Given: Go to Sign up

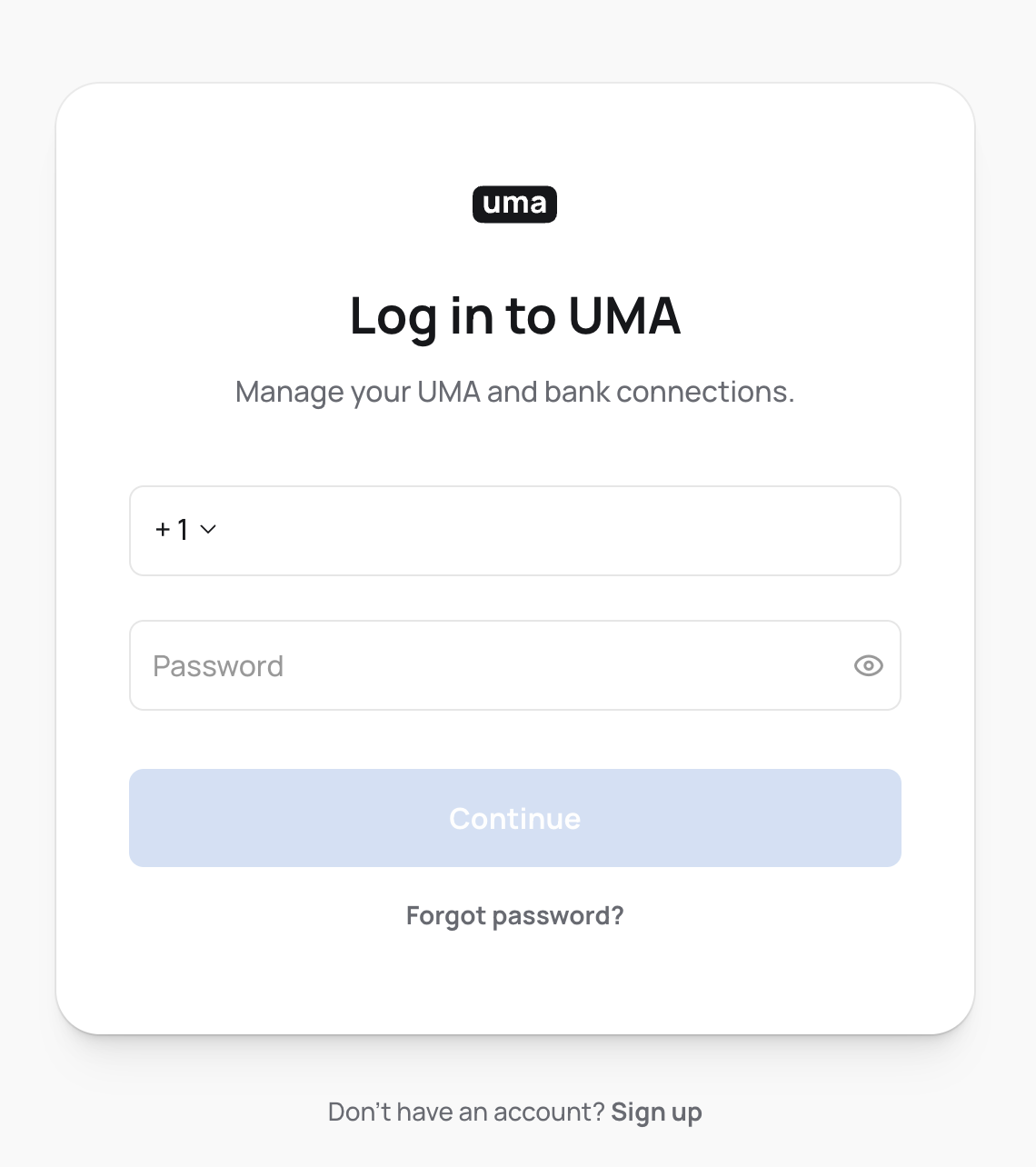Looking at the screenshot, I should pyautogui.click(x=656, y=1112).
